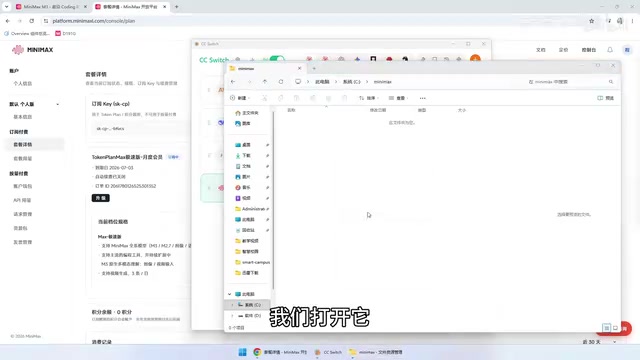Click the MiniMax logo on the console page

pos(32,50)
